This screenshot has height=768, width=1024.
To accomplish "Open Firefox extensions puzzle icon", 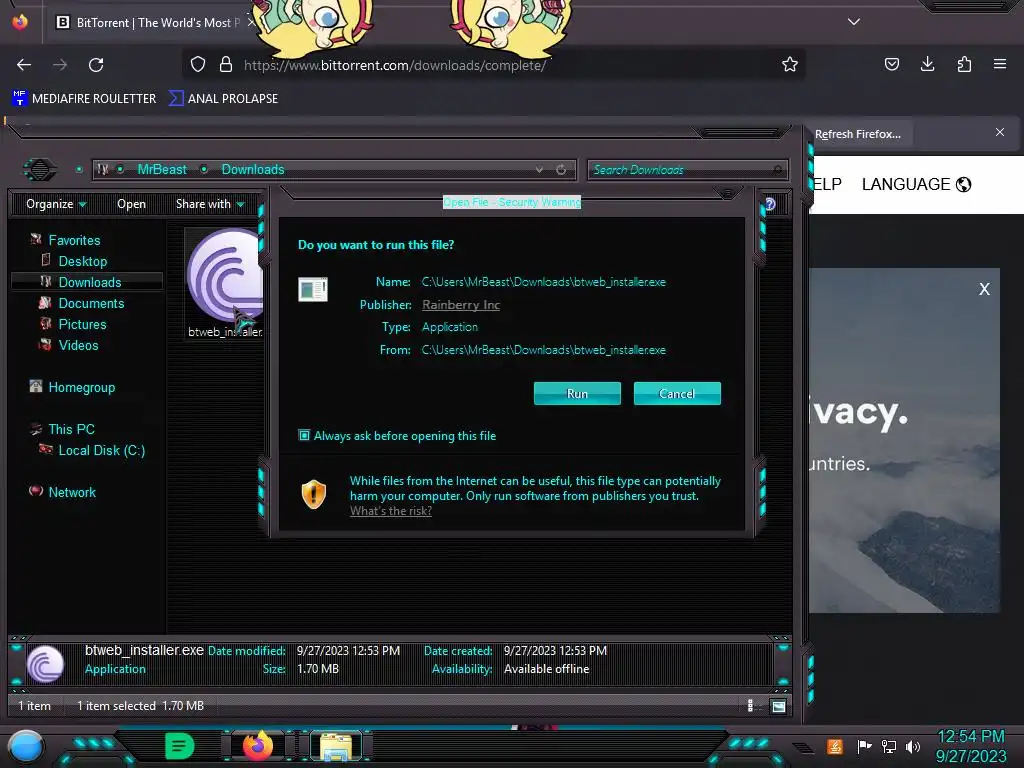I will point(964,64).
